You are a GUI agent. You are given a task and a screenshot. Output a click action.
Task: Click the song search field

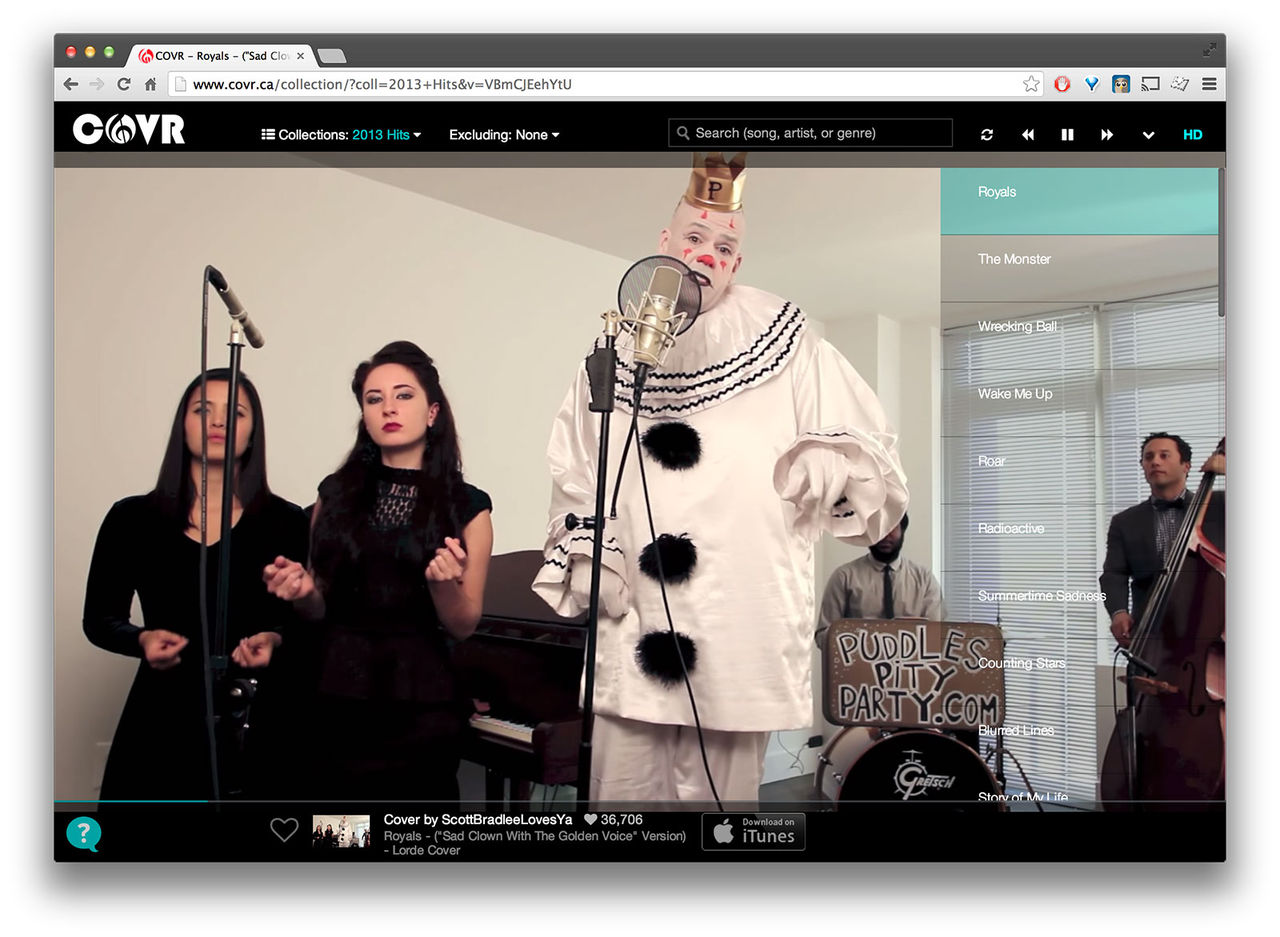click(810, 133)
